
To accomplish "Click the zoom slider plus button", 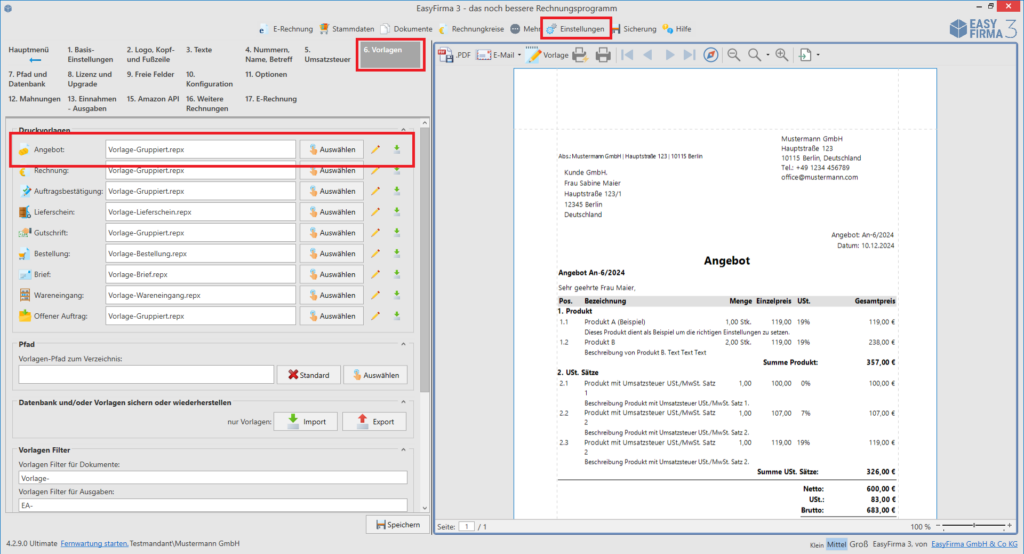I will coord(1010,525).
